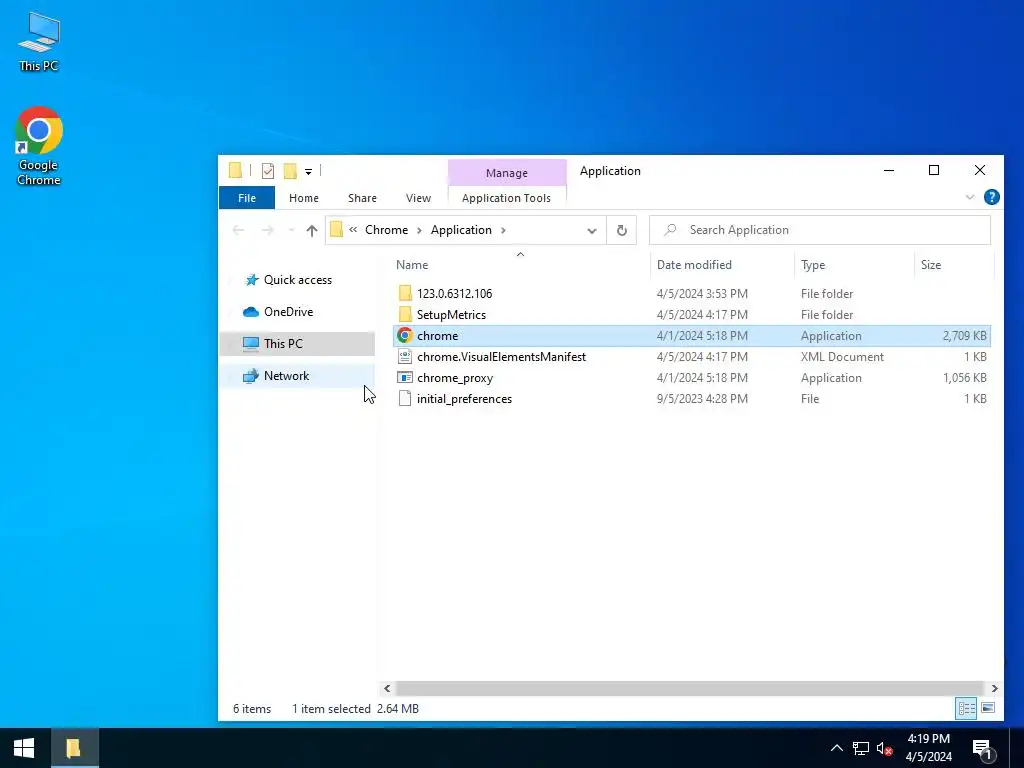The image size is (1024, 768).
Task: Open Application Tools ribbon tab
Action: click(506, 198)
